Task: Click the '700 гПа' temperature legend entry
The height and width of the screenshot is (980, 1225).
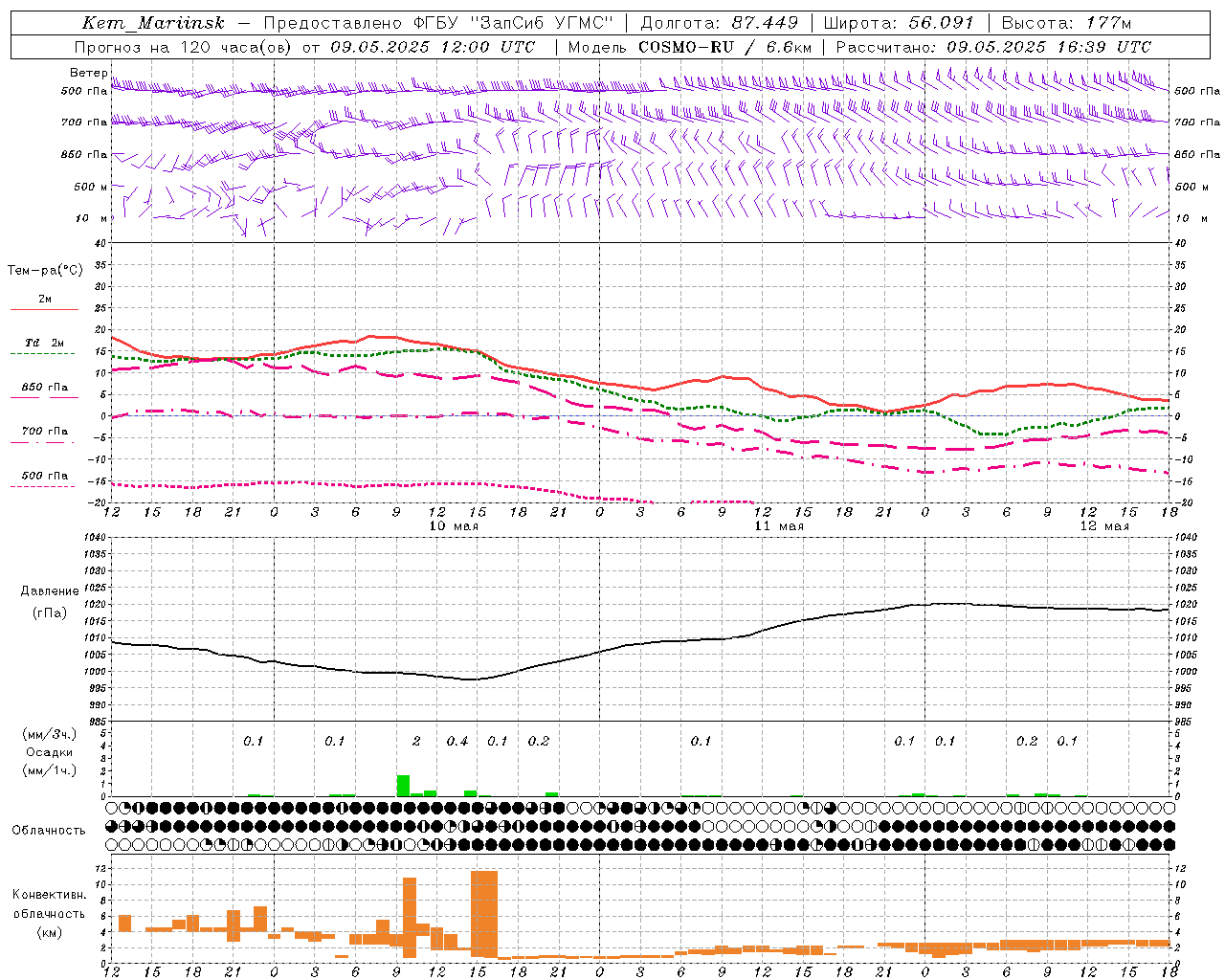Action: pyautogui.click(x=45, y=432)
